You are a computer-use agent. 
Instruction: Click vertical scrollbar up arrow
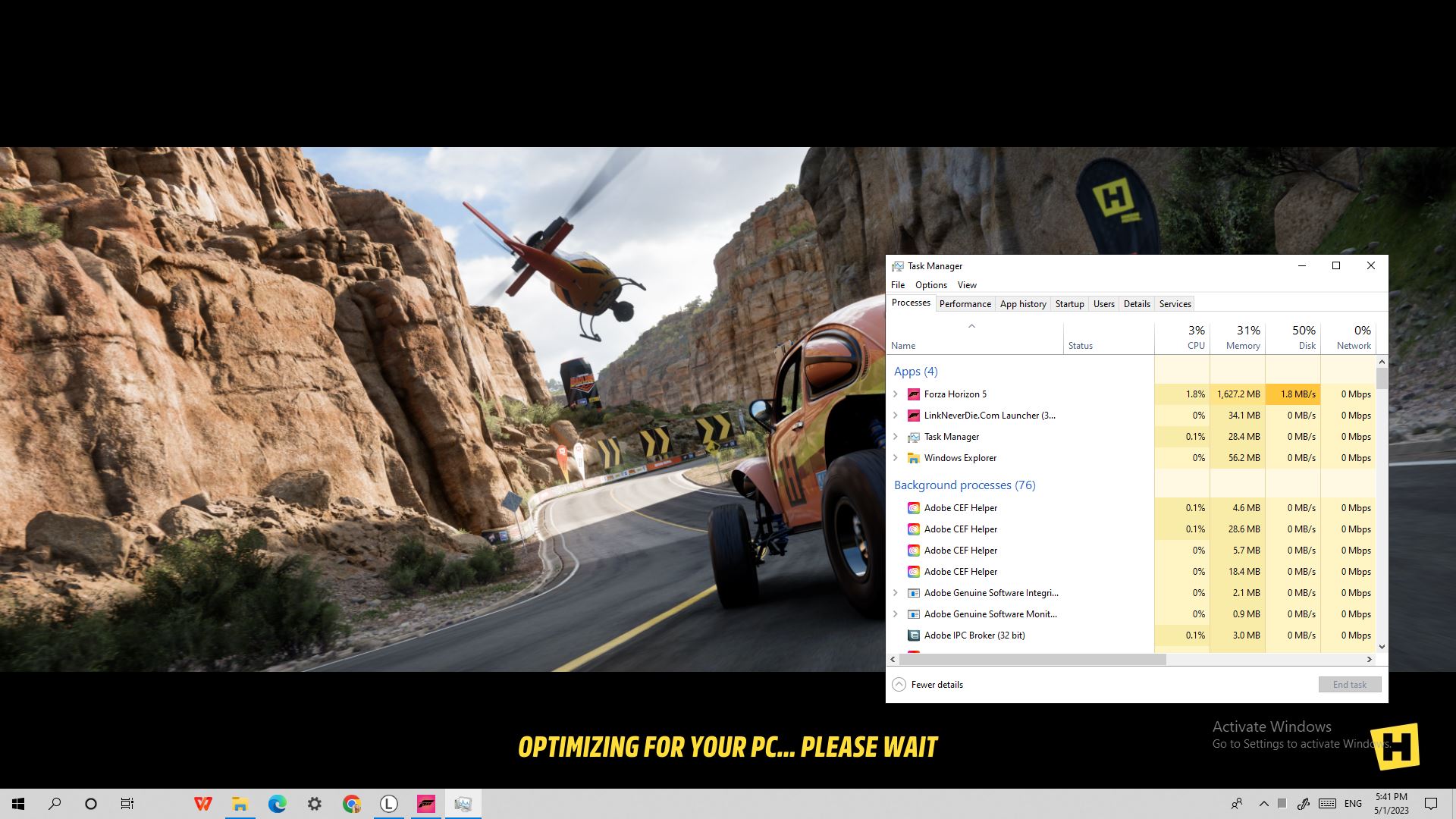[x=1382, y=362]
